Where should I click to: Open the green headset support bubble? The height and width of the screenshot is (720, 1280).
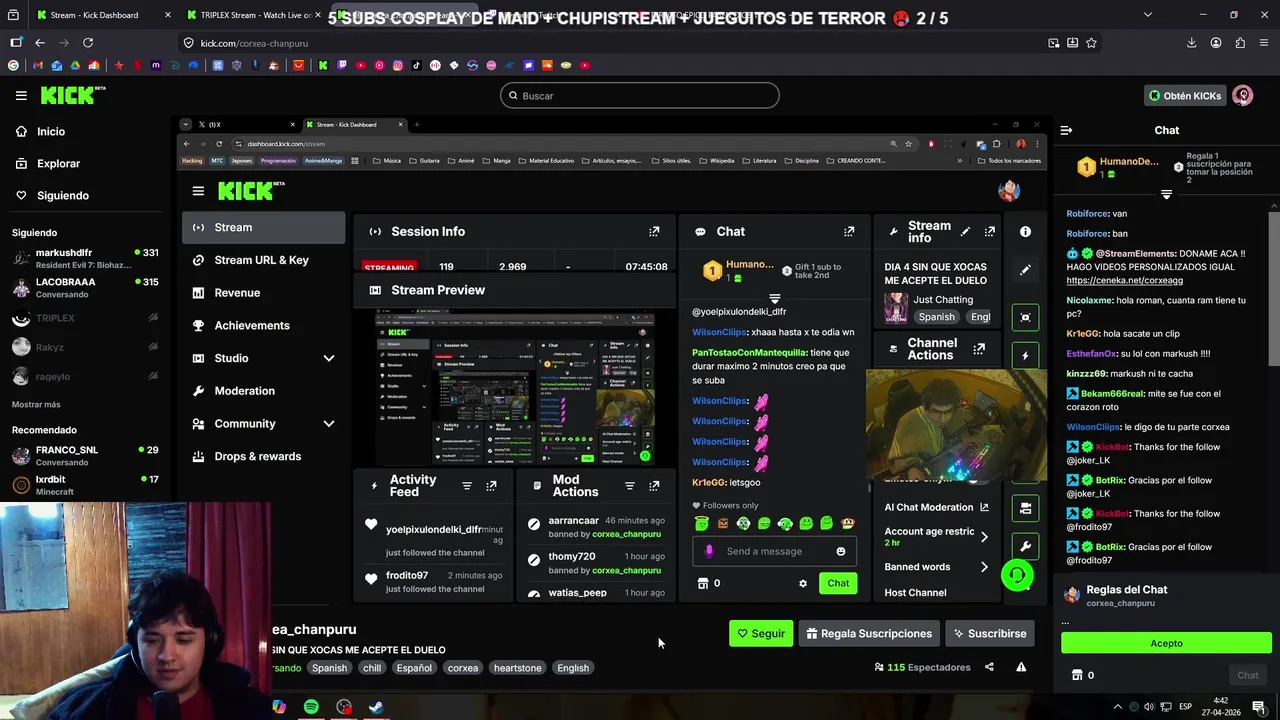1017,575
